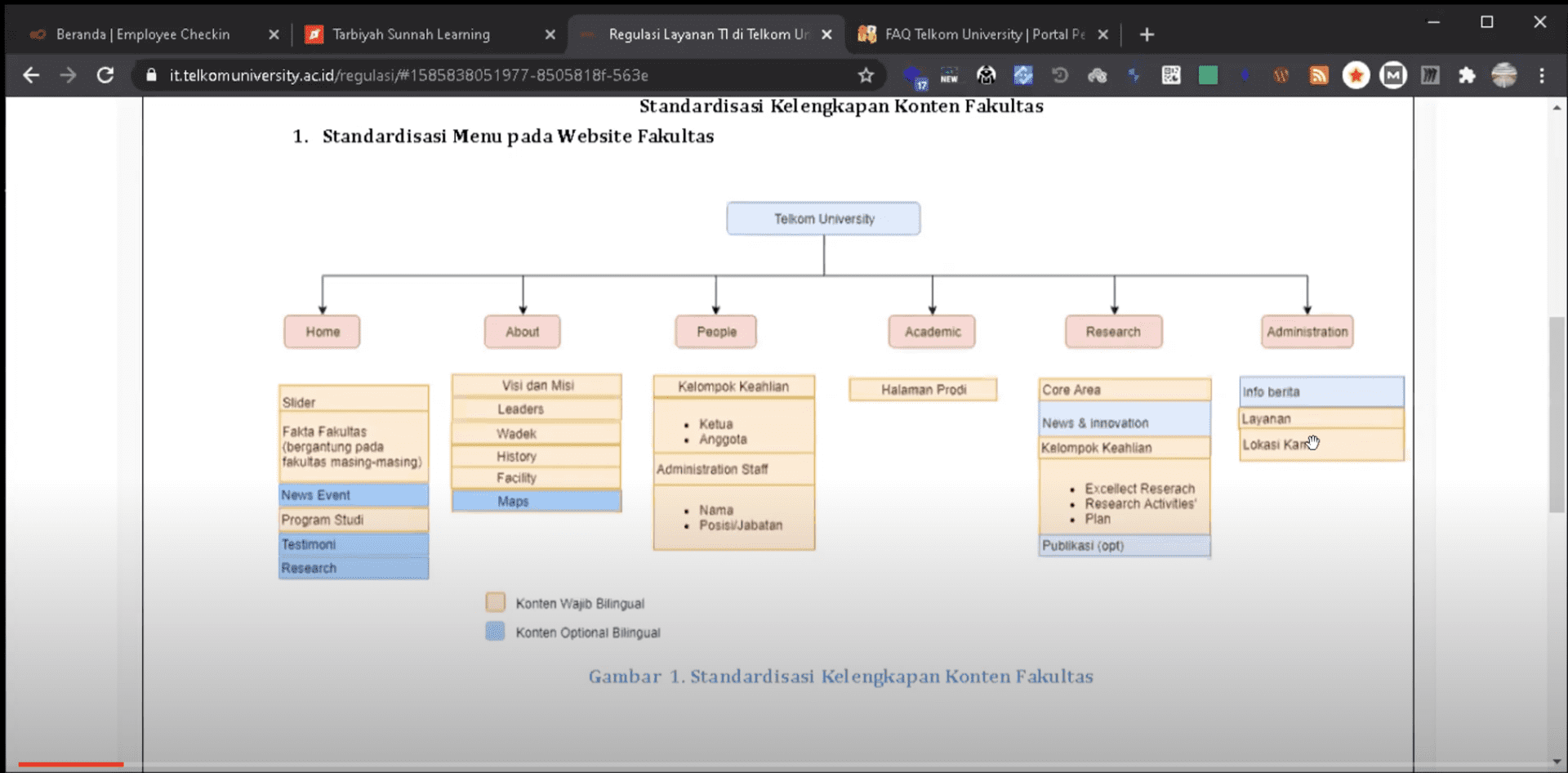Click the Telkom University root box
This screenshot has width=1568, height=773.
(x=823, y=219)
